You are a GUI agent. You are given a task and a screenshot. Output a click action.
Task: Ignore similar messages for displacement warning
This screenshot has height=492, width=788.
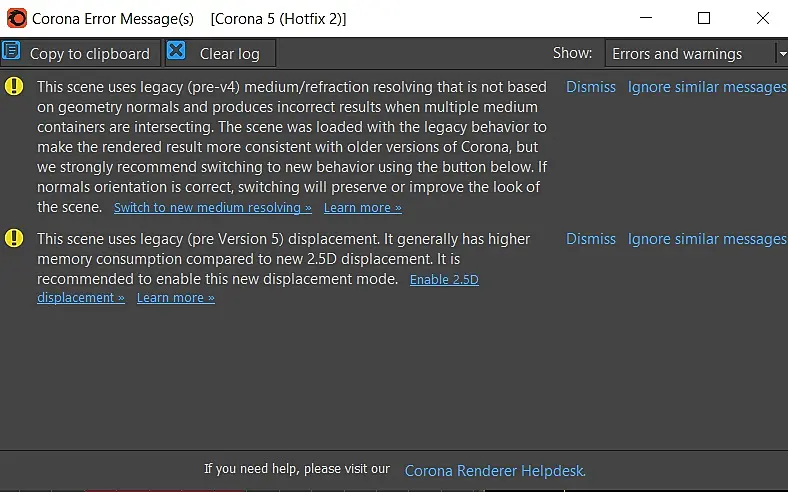pyautogui.click(x=707, y=239)
